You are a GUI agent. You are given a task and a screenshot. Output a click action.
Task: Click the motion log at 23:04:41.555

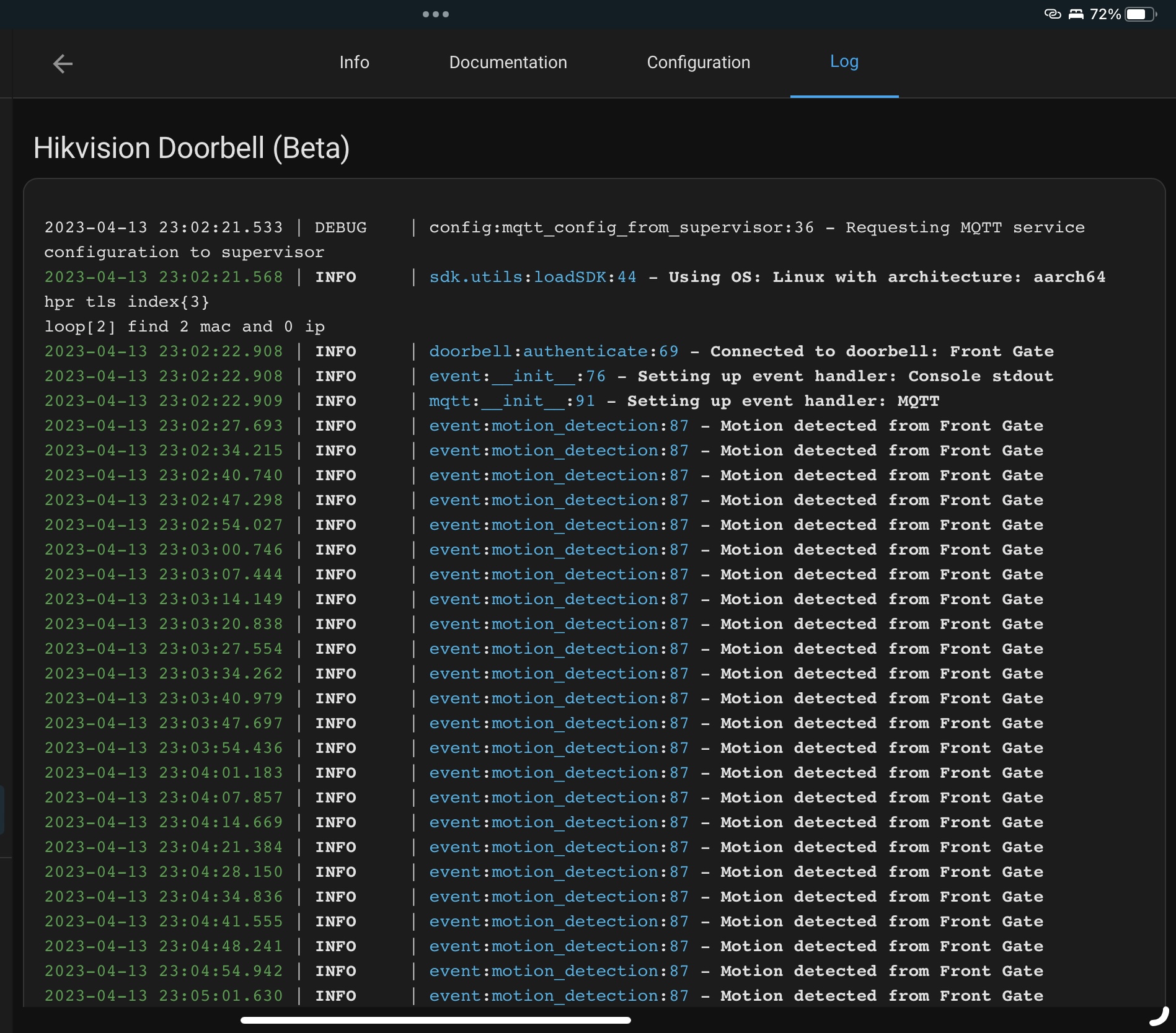pos(544,921)
